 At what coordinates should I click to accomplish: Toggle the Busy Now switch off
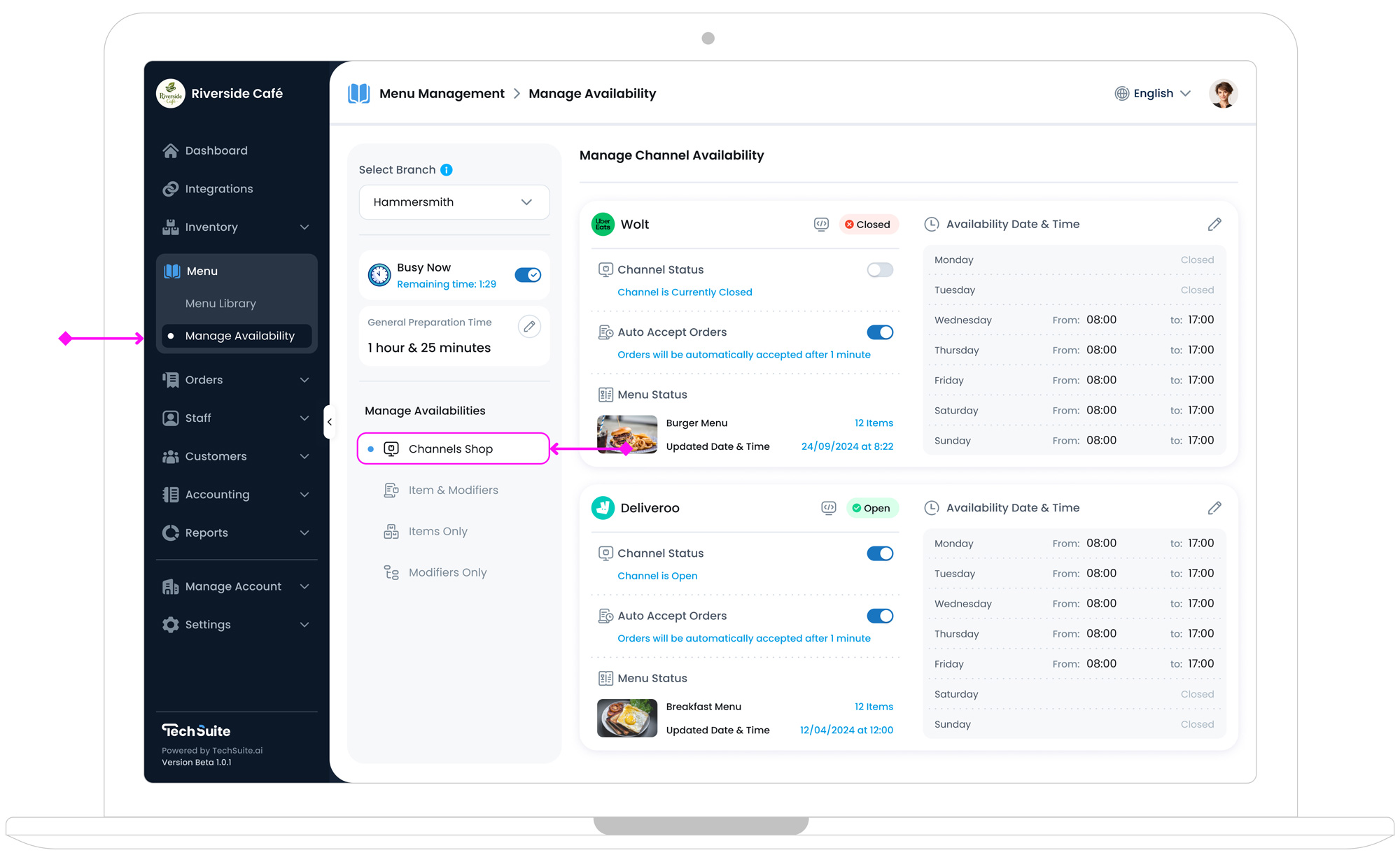pyautogui.click(x=528, y=275)
